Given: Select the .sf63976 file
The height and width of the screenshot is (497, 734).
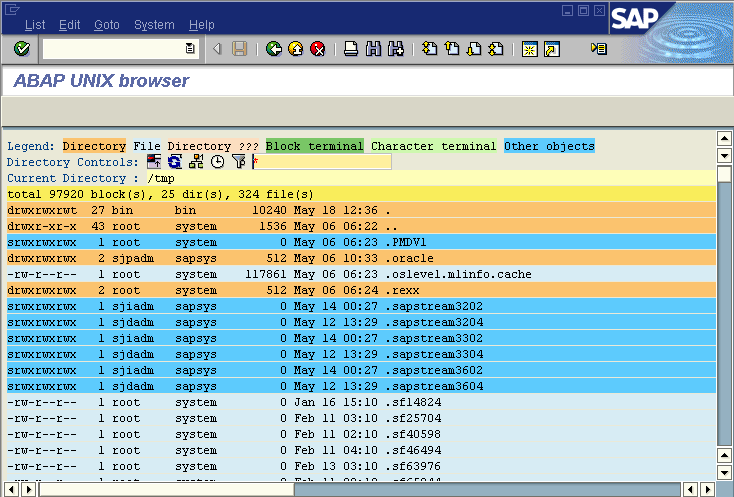Looking at the screenshot, I should coord(361,466).
